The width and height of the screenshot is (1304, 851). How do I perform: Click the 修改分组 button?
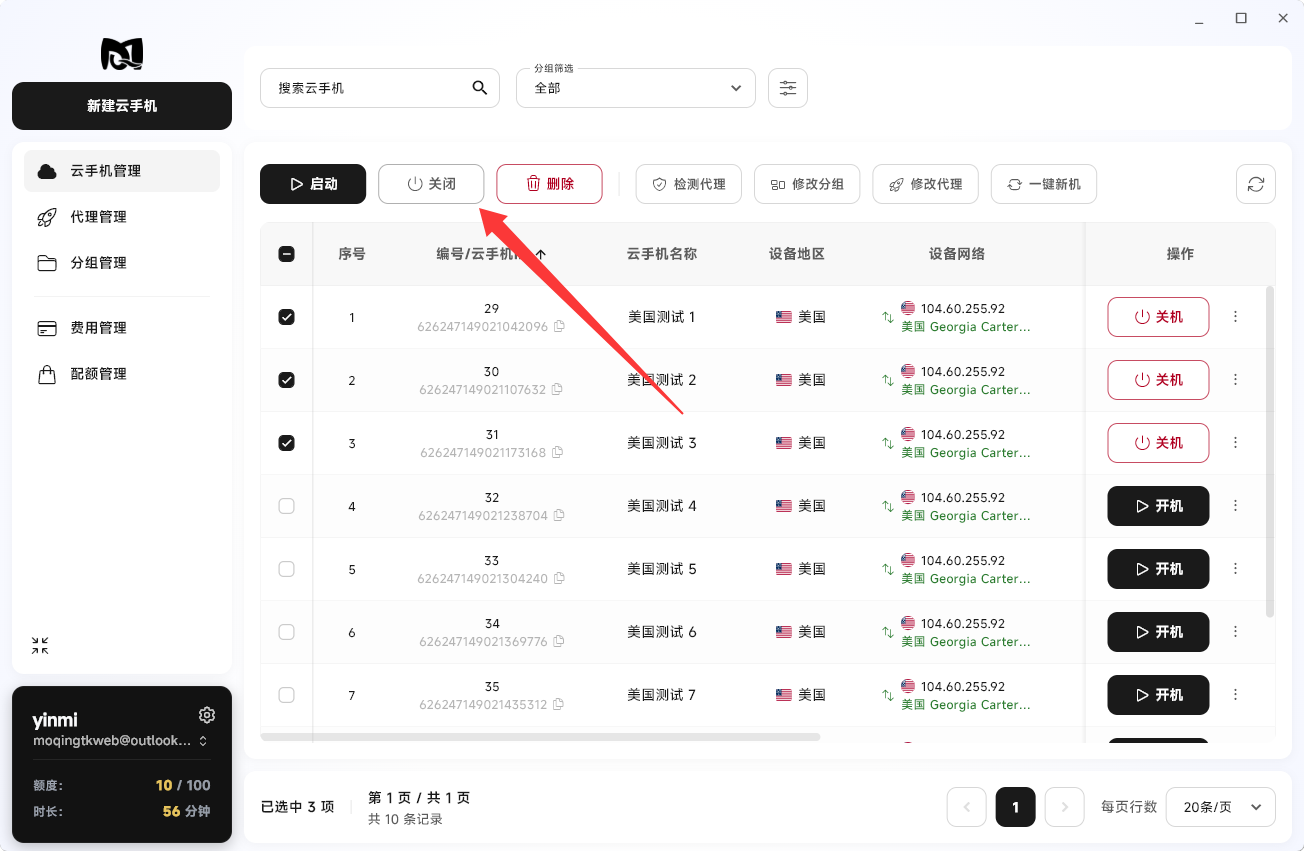click(x=807, y=184)
